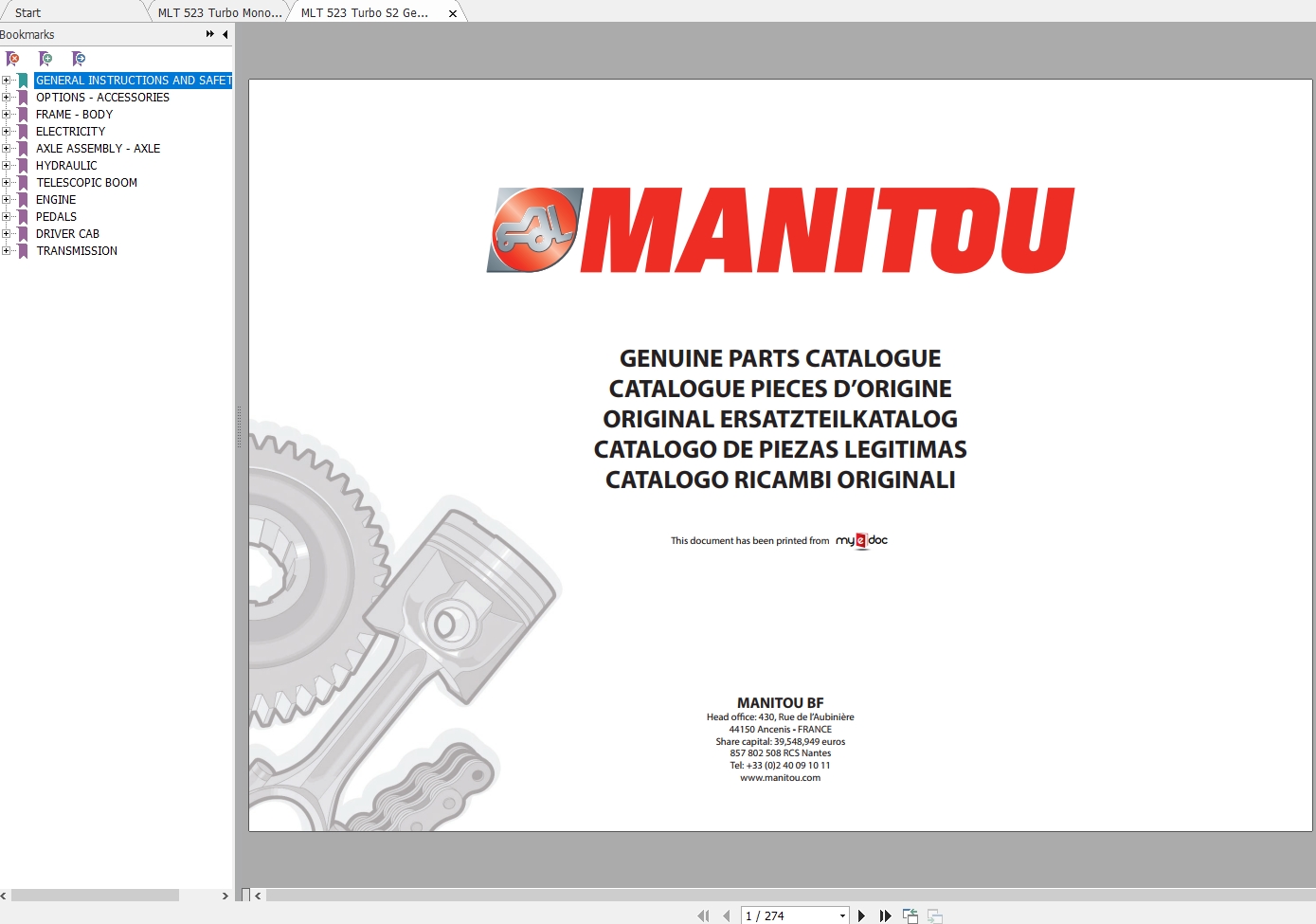Viewport: 1316px width, 924px height.
Task: Click the go-to bookmark arrow icon
Action: pos(79,59)
